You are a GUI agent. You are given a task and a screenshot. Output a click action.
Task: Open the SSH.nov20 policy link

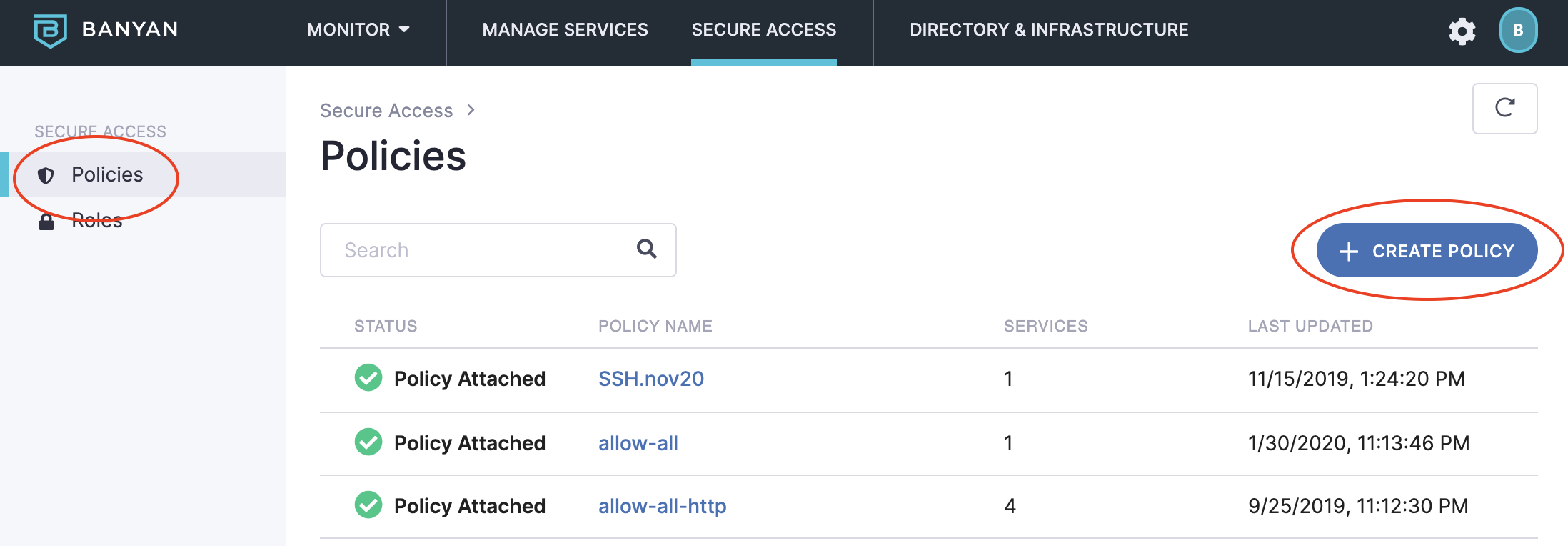coord(650,379)
